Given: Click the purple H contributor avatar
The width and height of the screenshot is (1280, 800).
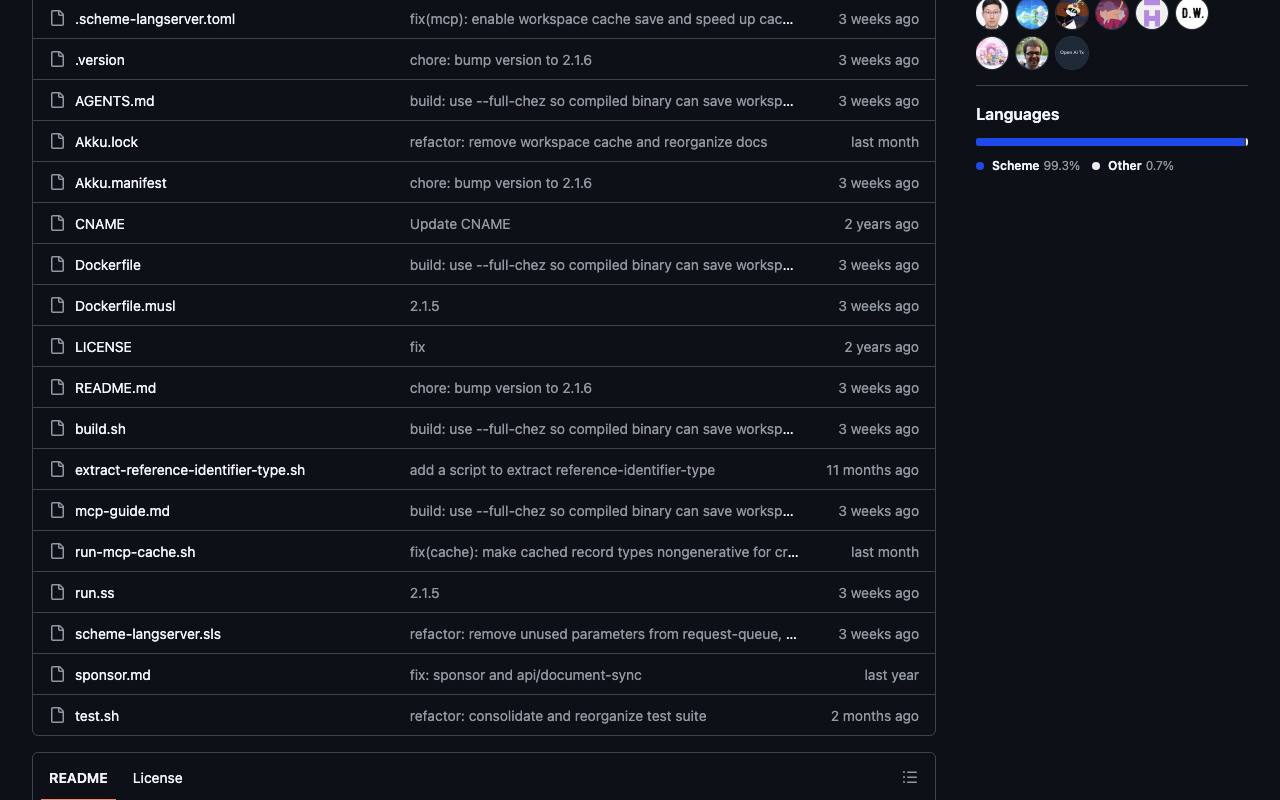Looking at the screenshot, I should coord(1152,14).
